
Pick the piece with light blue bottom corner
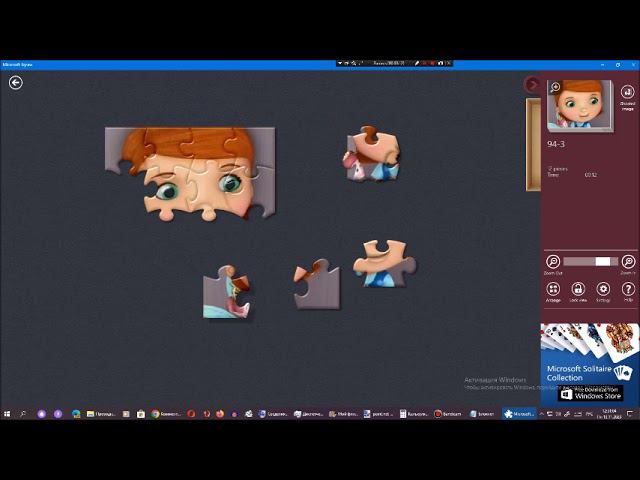[227, 291]
